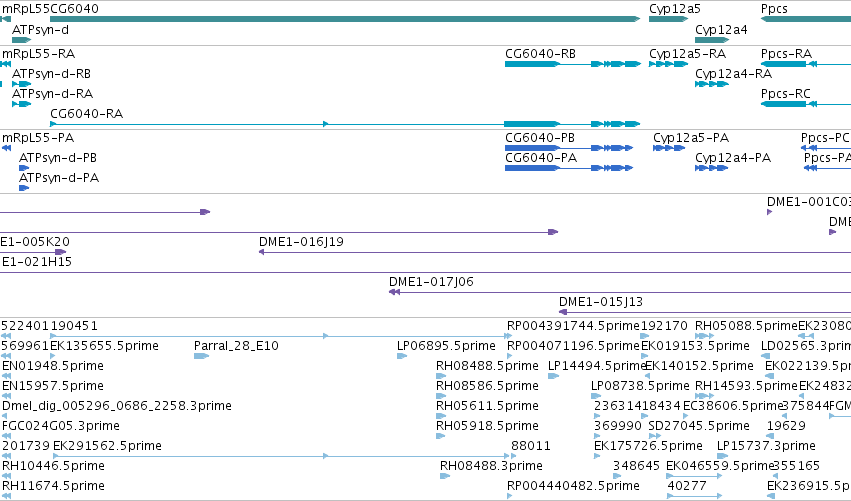Image resolution: width=851 pixels, height=501 pixels.
Task: Select the CG6040 gene bar
Action: point(345,19)
